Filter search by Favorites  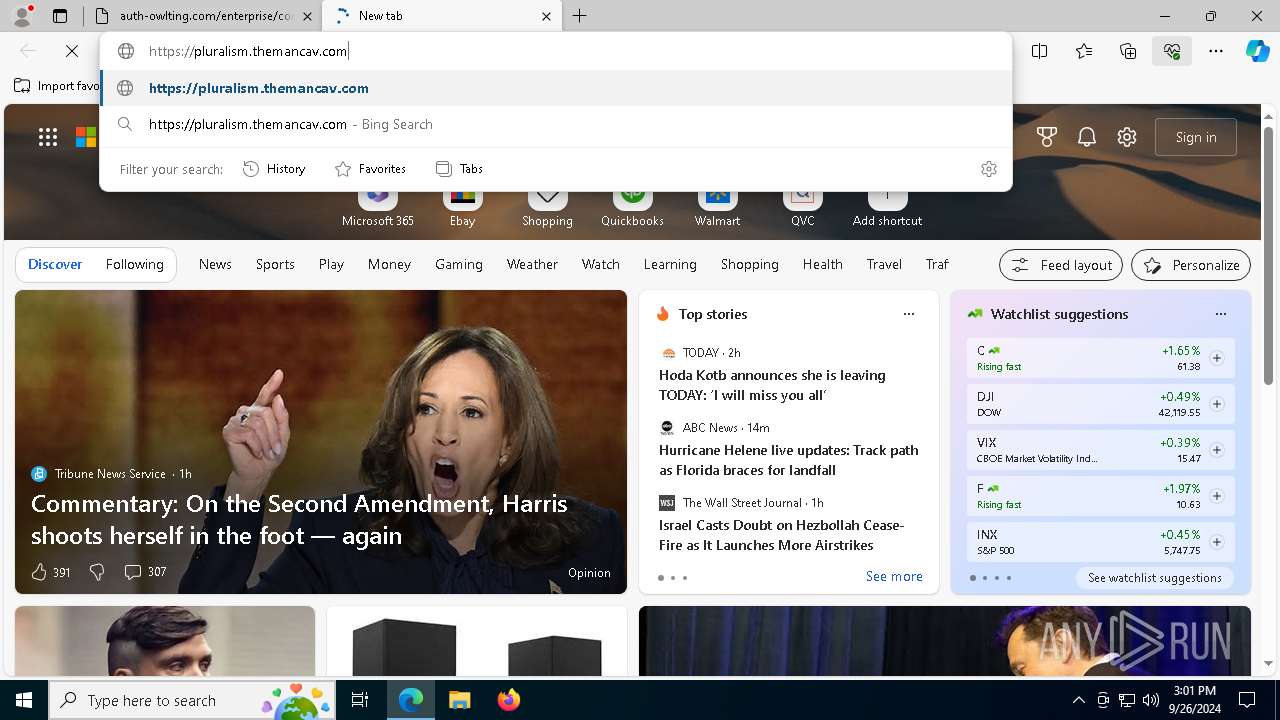click(370, 169)
